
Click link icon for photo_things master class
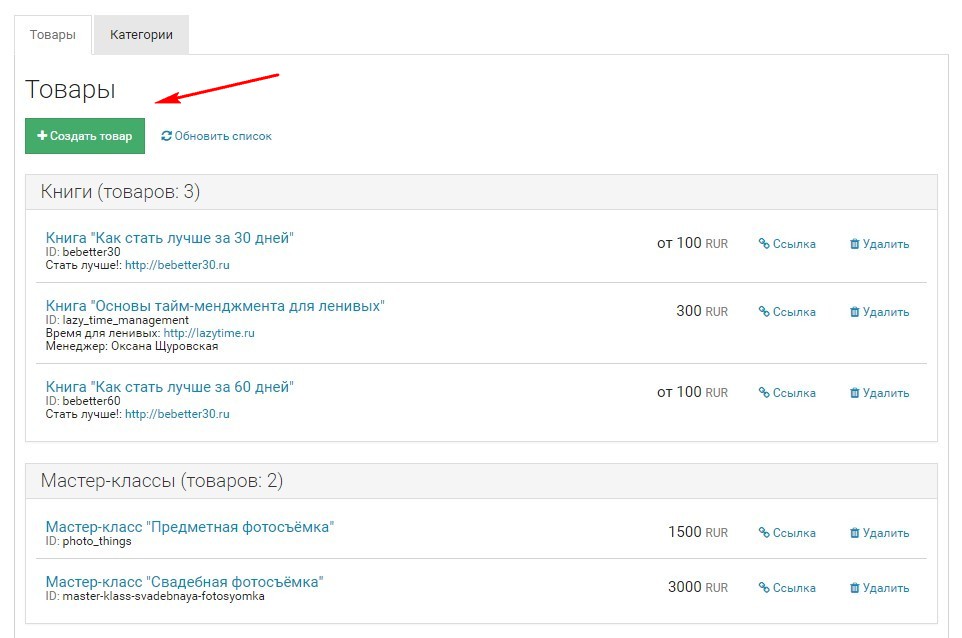[x=764, y=533]
